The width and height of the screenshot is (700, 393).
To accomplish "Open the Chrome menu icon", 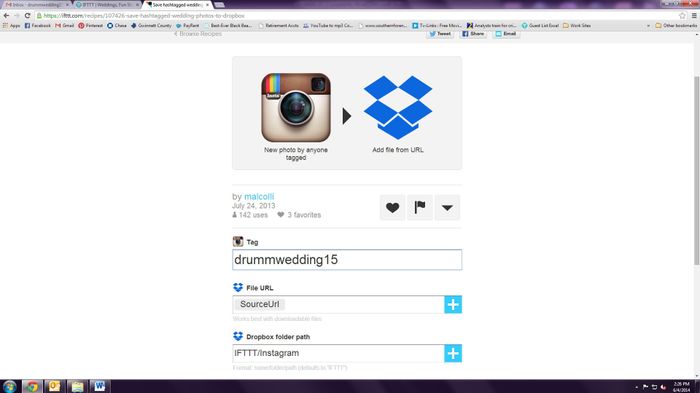I will pos(694,16).
